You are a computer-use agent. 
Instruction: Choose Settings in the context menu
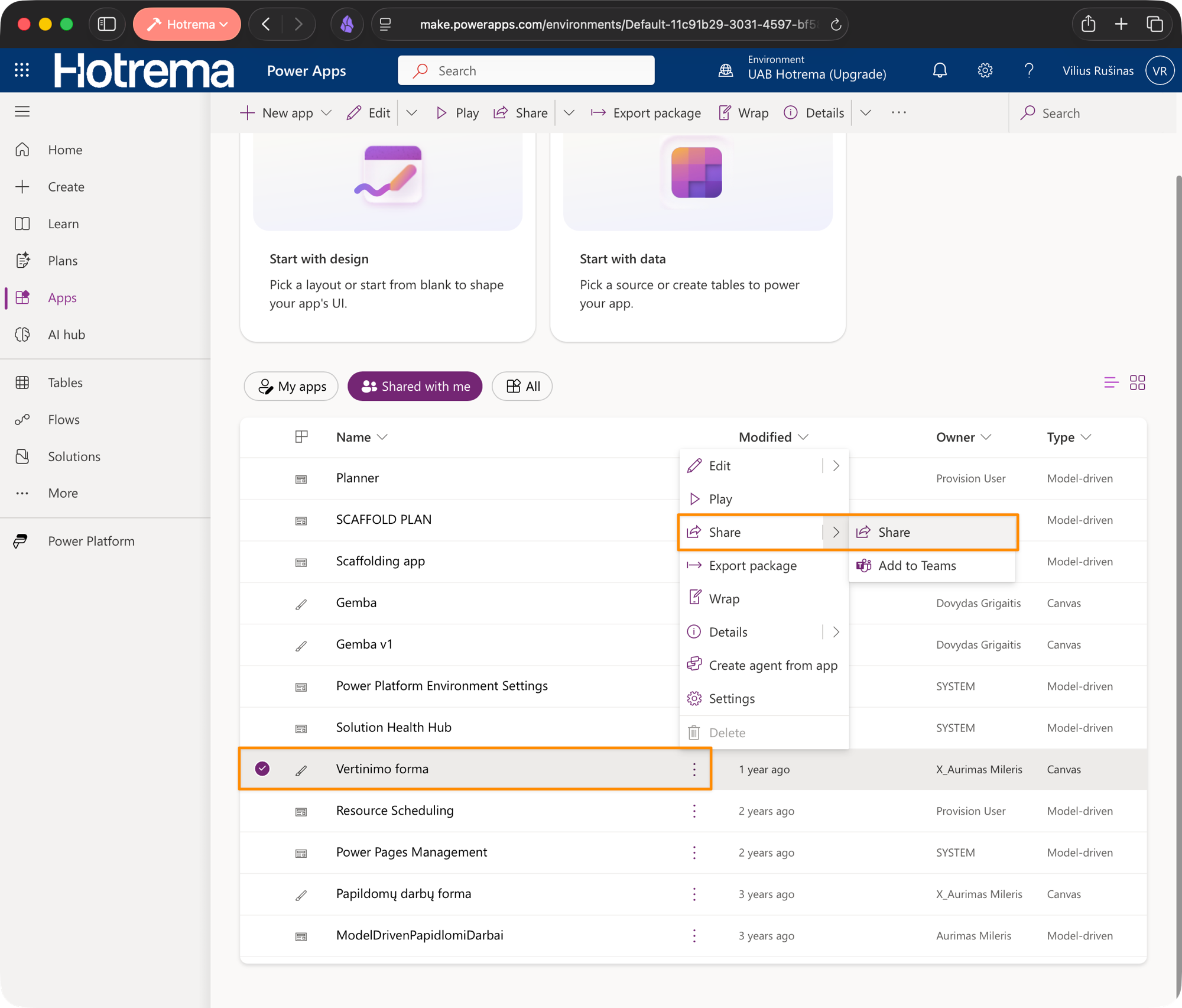[x=764, y=698]
